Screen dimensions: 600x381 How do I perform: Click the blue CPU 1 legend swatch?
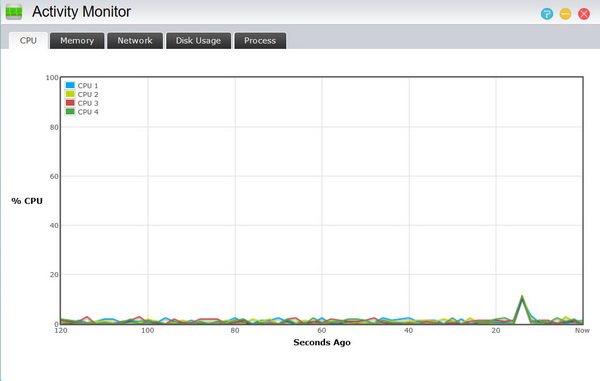70,85
